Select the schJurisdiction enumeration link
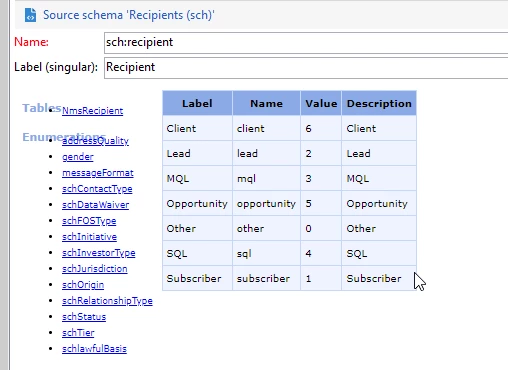This screenshot has height=370, width=508. tap(95, 269)
